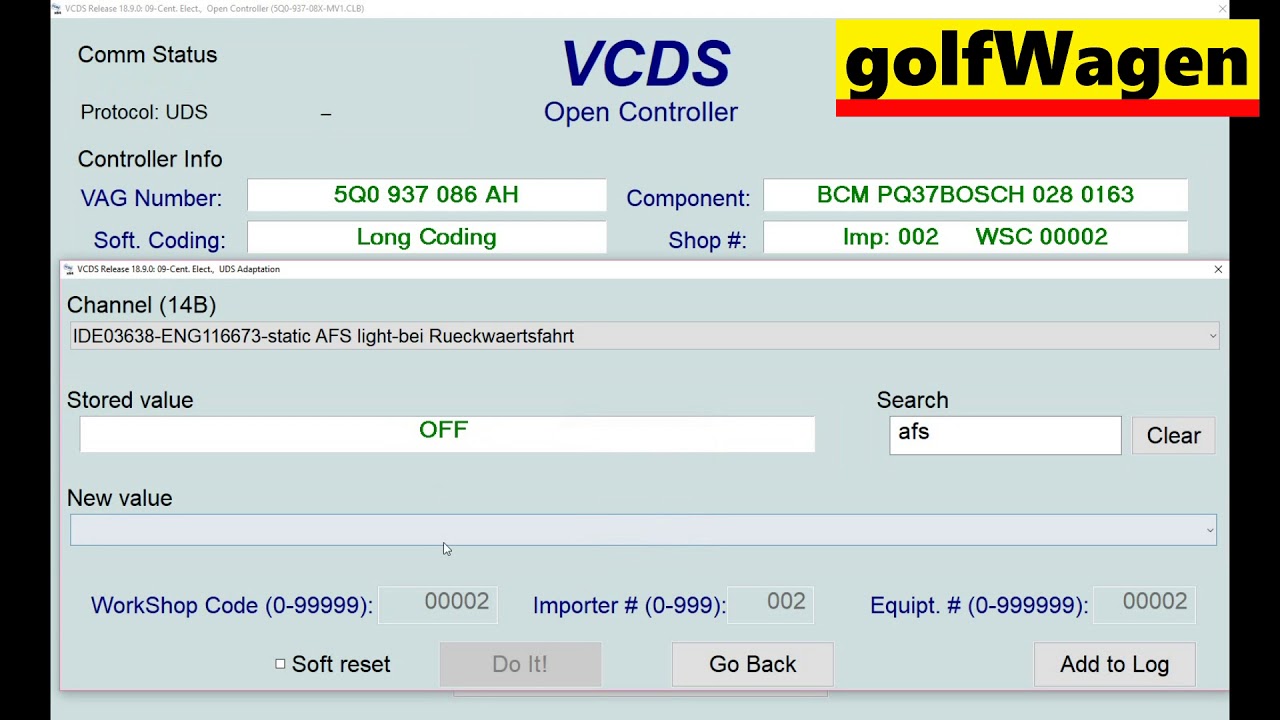This screenshot has height=720, width=1280.
Task: Click the Component BCM PQ37BOSCH field
Action: (975, 196)
